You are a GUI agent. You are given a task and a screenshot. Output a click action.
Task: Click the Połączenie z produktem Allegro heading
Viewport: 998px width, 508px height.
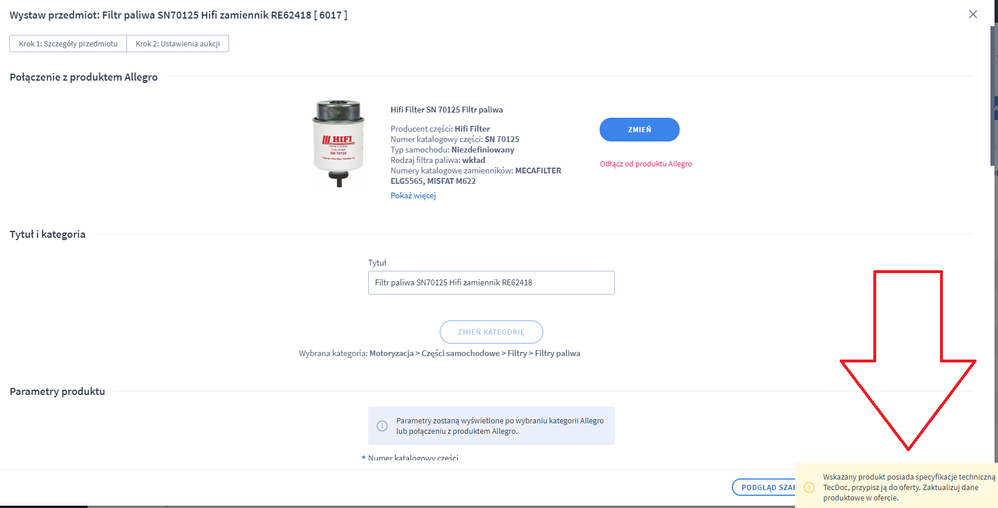83,78
